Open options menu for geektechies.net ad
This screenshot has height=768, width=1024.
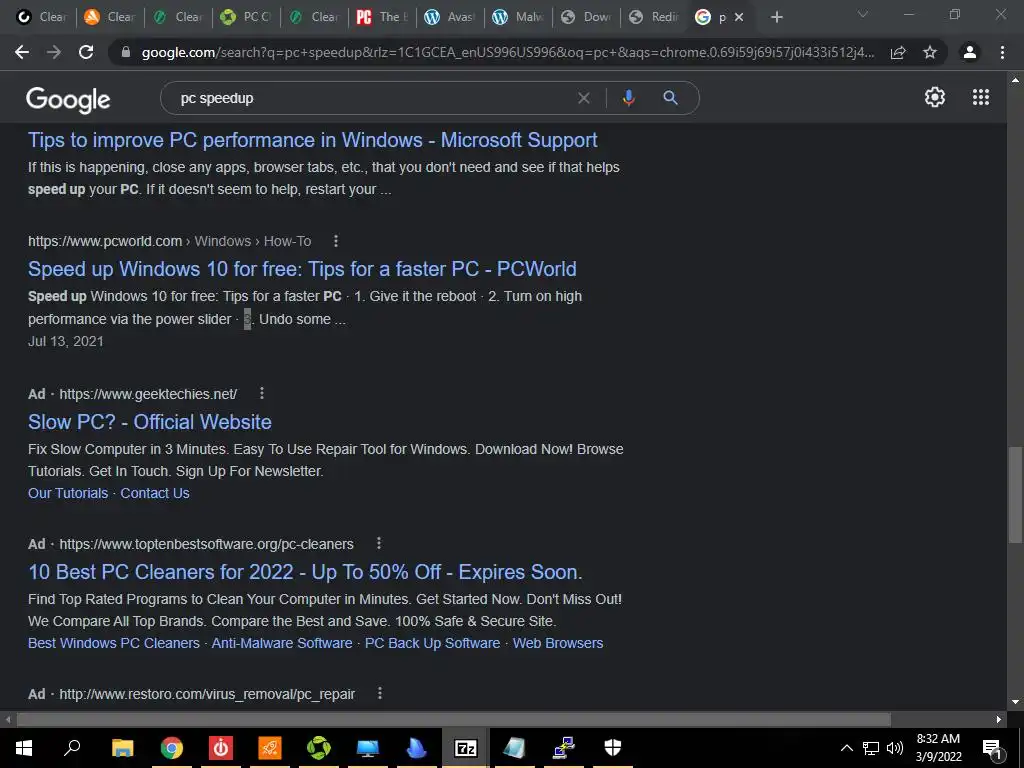262,393
